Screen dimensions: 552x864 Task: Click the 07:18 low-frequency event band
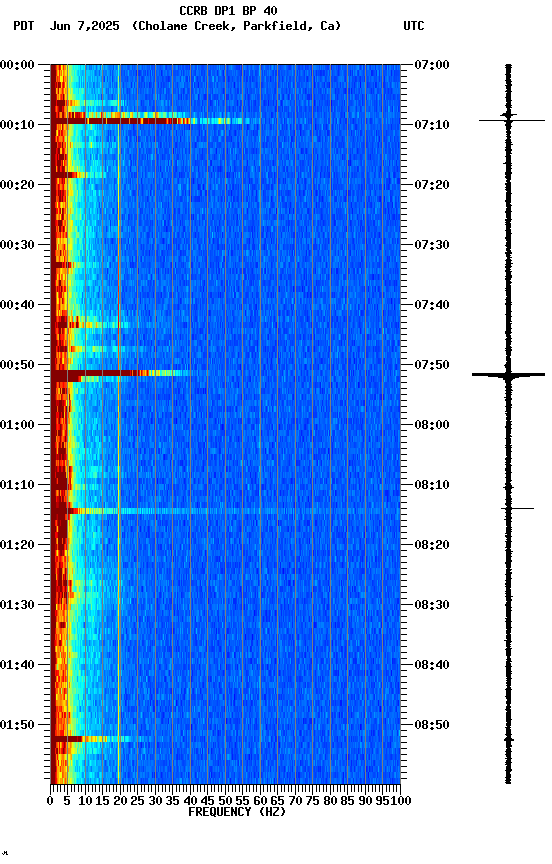78,175
